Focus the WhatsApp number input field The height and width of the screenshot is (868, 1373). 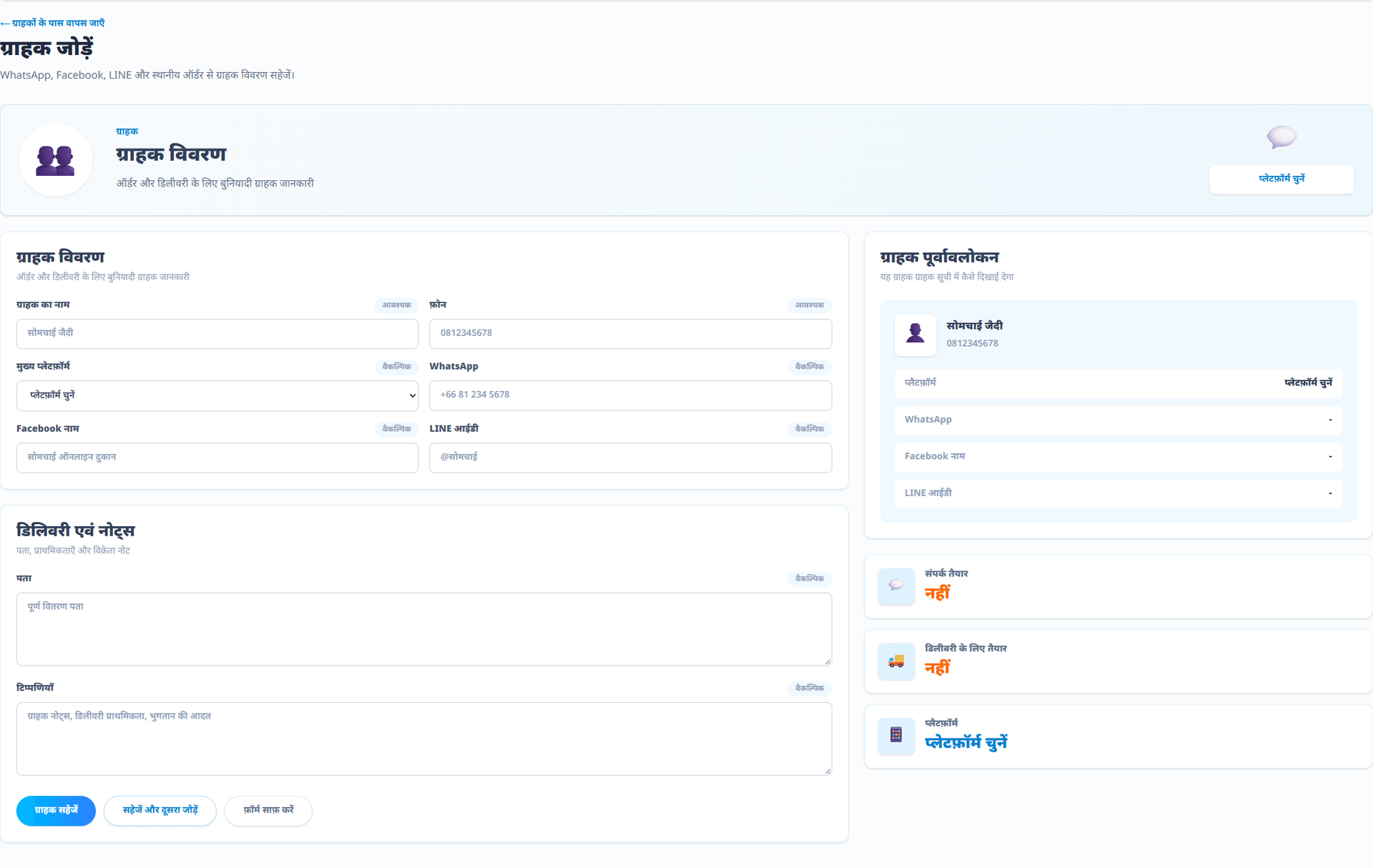630,395
